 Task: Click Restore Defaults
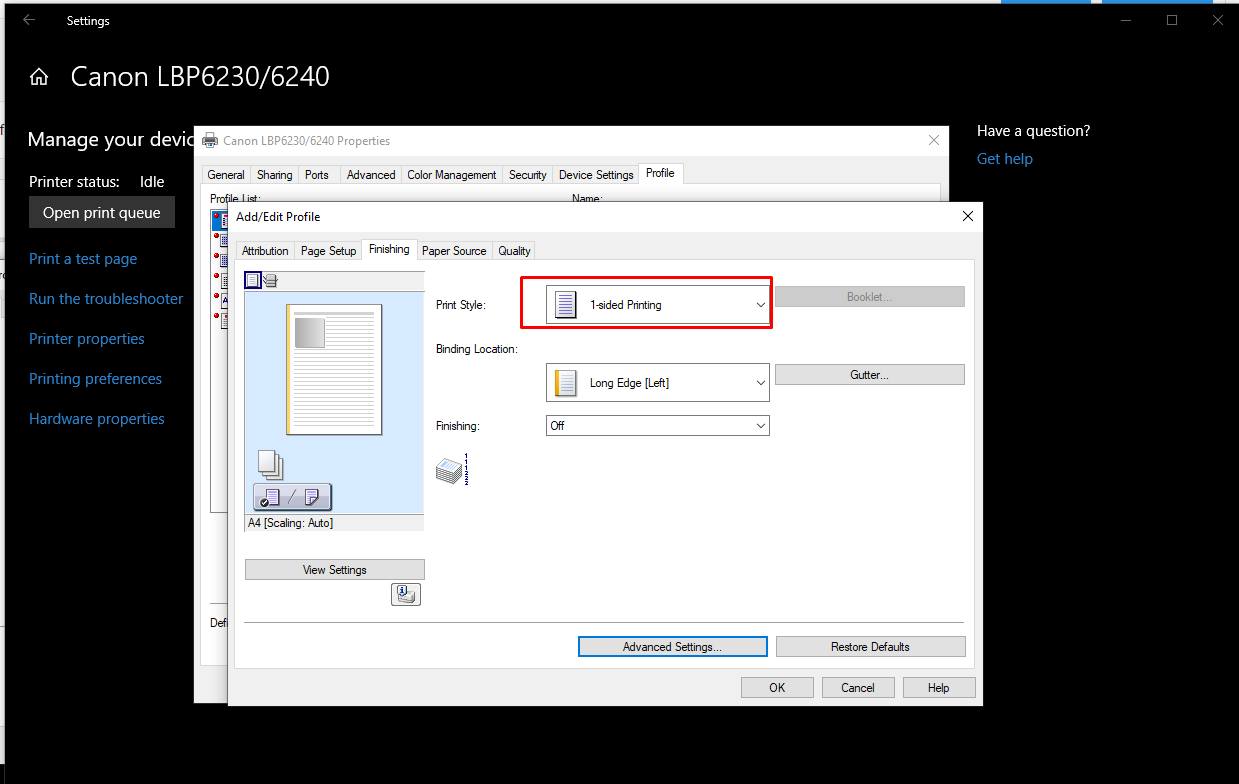pyautogui.click(x=870, y=647)
